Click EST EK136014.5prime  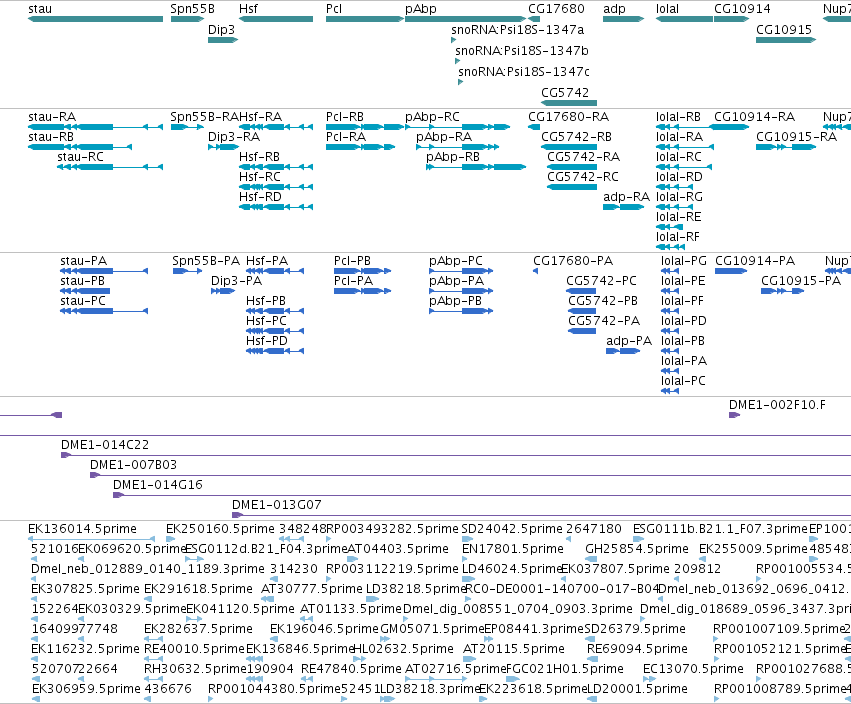click(x=91, y=539)
